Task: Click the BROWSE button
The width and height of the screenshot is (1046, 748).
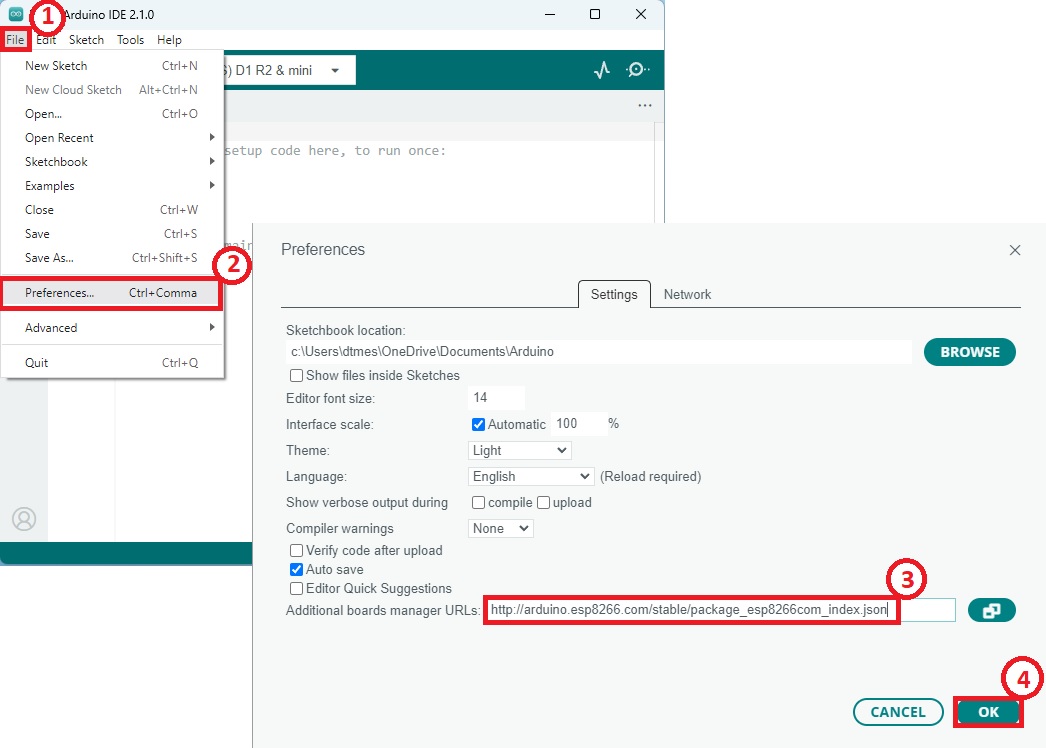Action: point(969,352)
